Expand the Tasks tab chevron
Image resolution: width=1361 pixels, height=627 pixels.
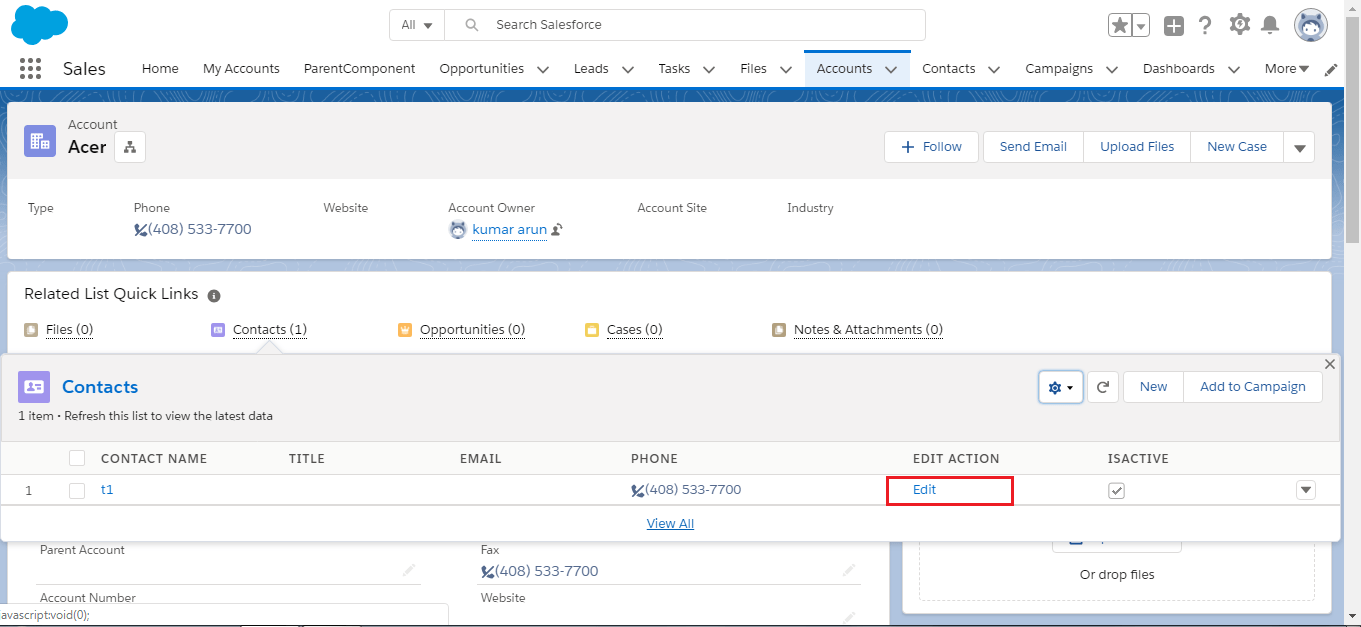coord(709,69)
